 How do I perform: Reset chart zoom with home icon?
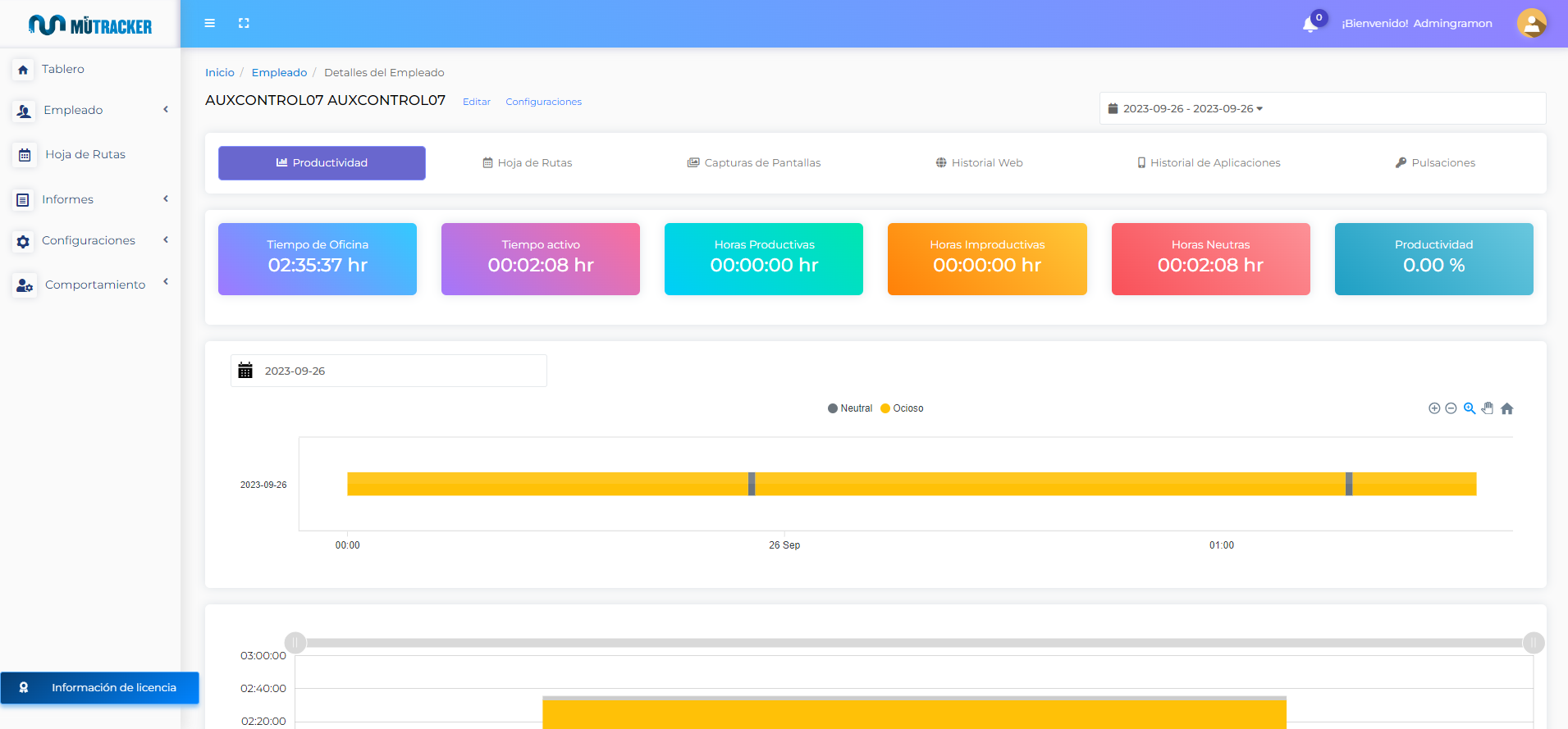pos(1507,408)
